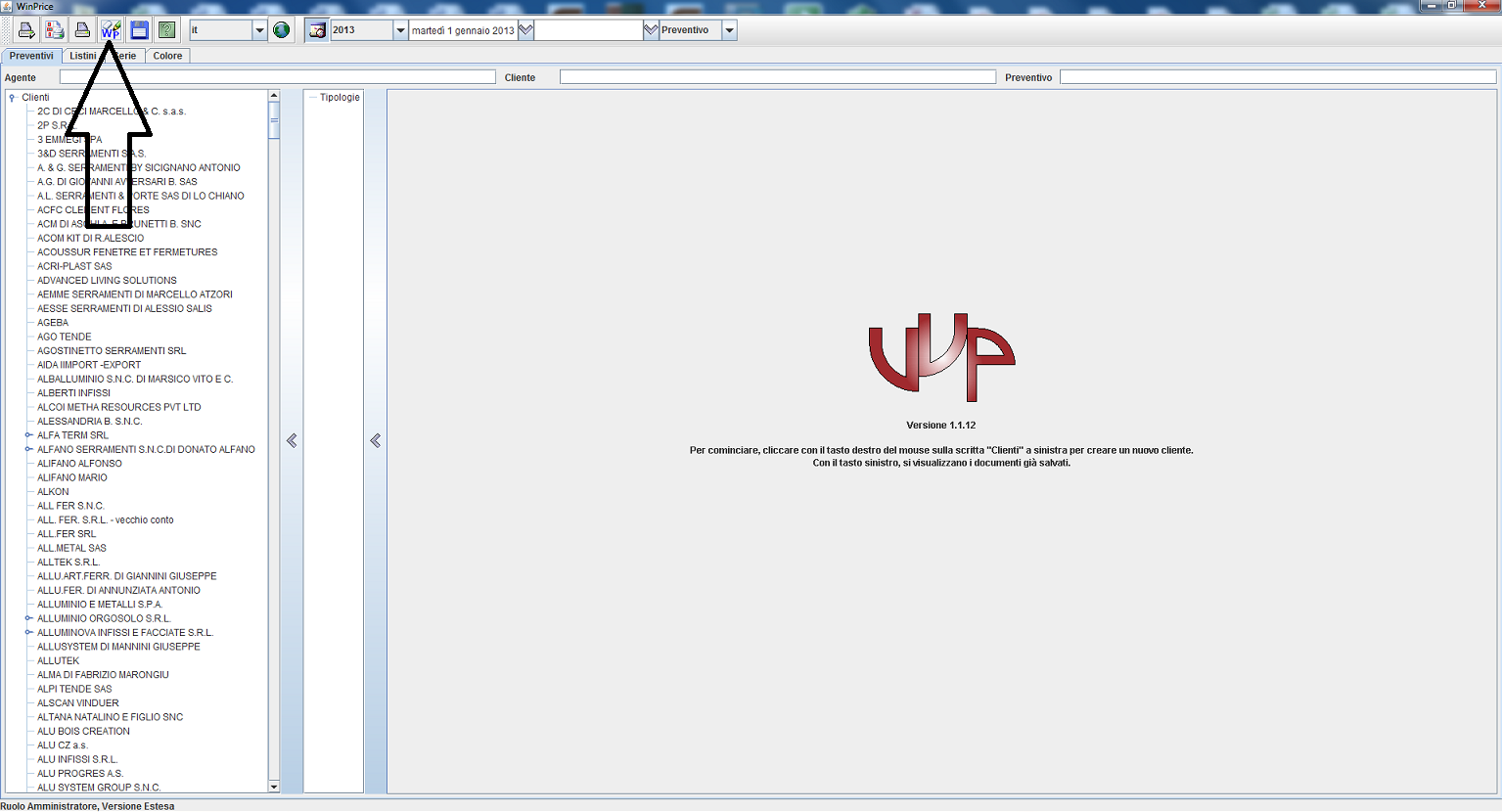Select client ALLTEK S.R.L.
The width and height of the screenshot is (1502, 812).
click(68, 563)
